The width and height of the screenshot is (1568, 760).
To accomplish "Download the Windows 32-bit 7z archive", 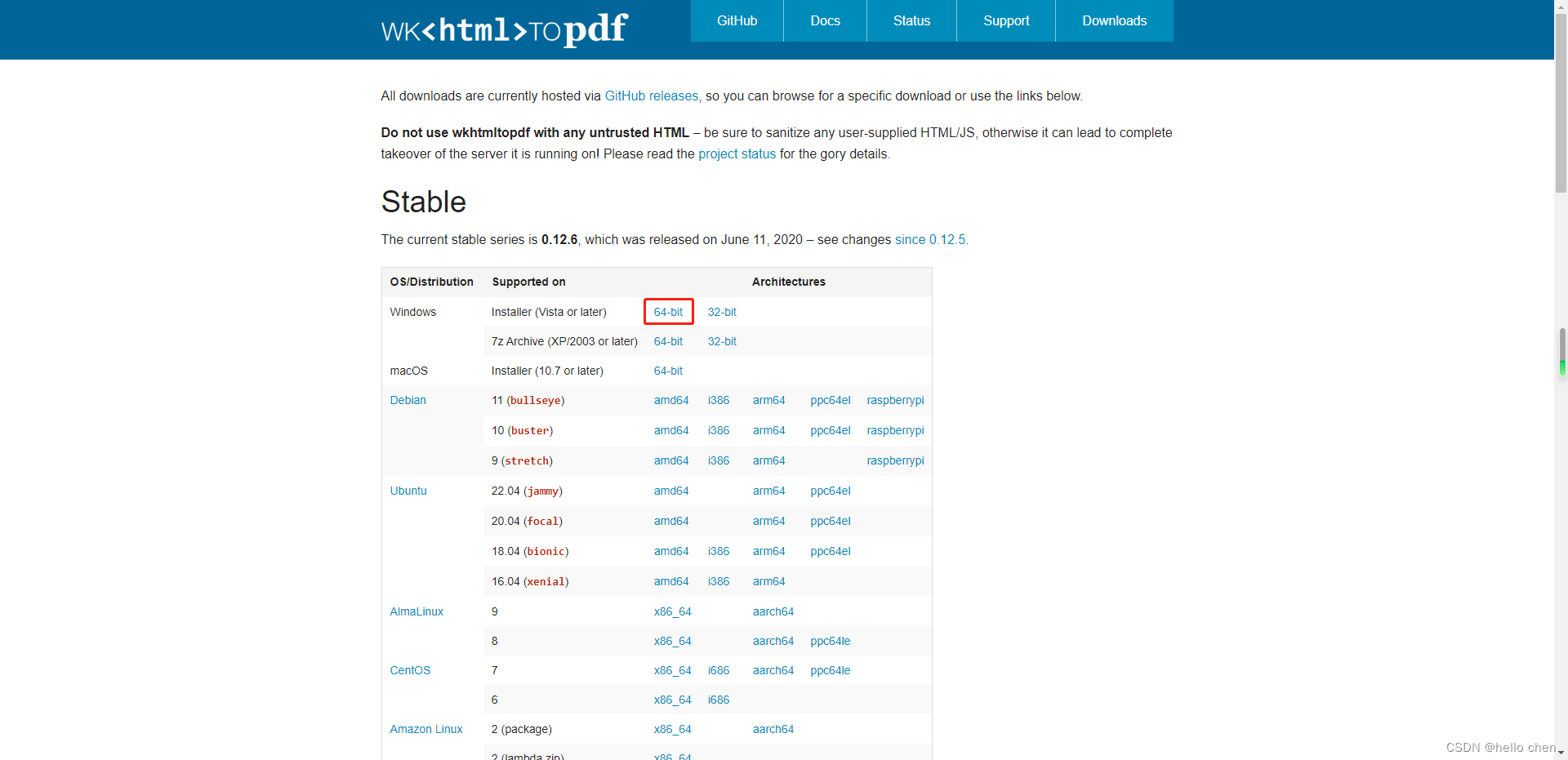I will [x=721, y=341].
